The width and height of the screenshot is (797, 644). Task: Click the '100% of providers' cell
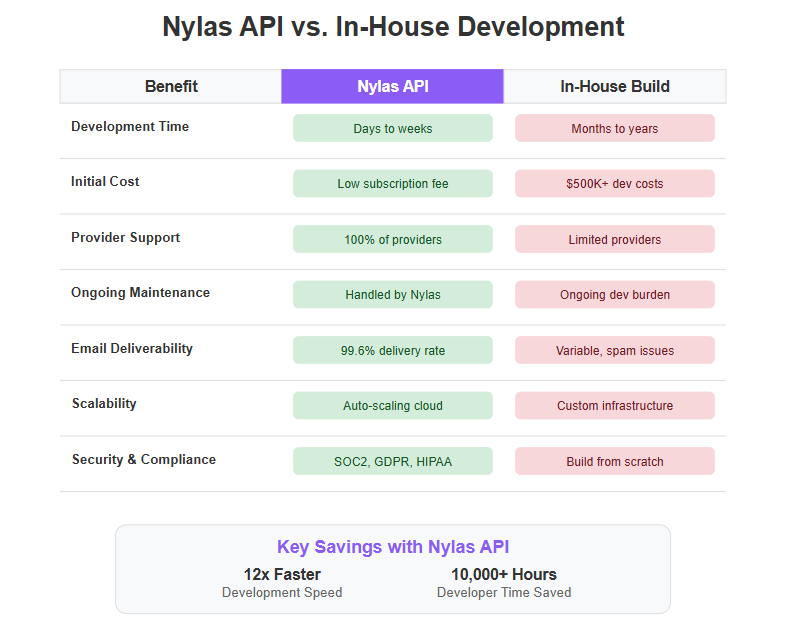coord(392,239)
